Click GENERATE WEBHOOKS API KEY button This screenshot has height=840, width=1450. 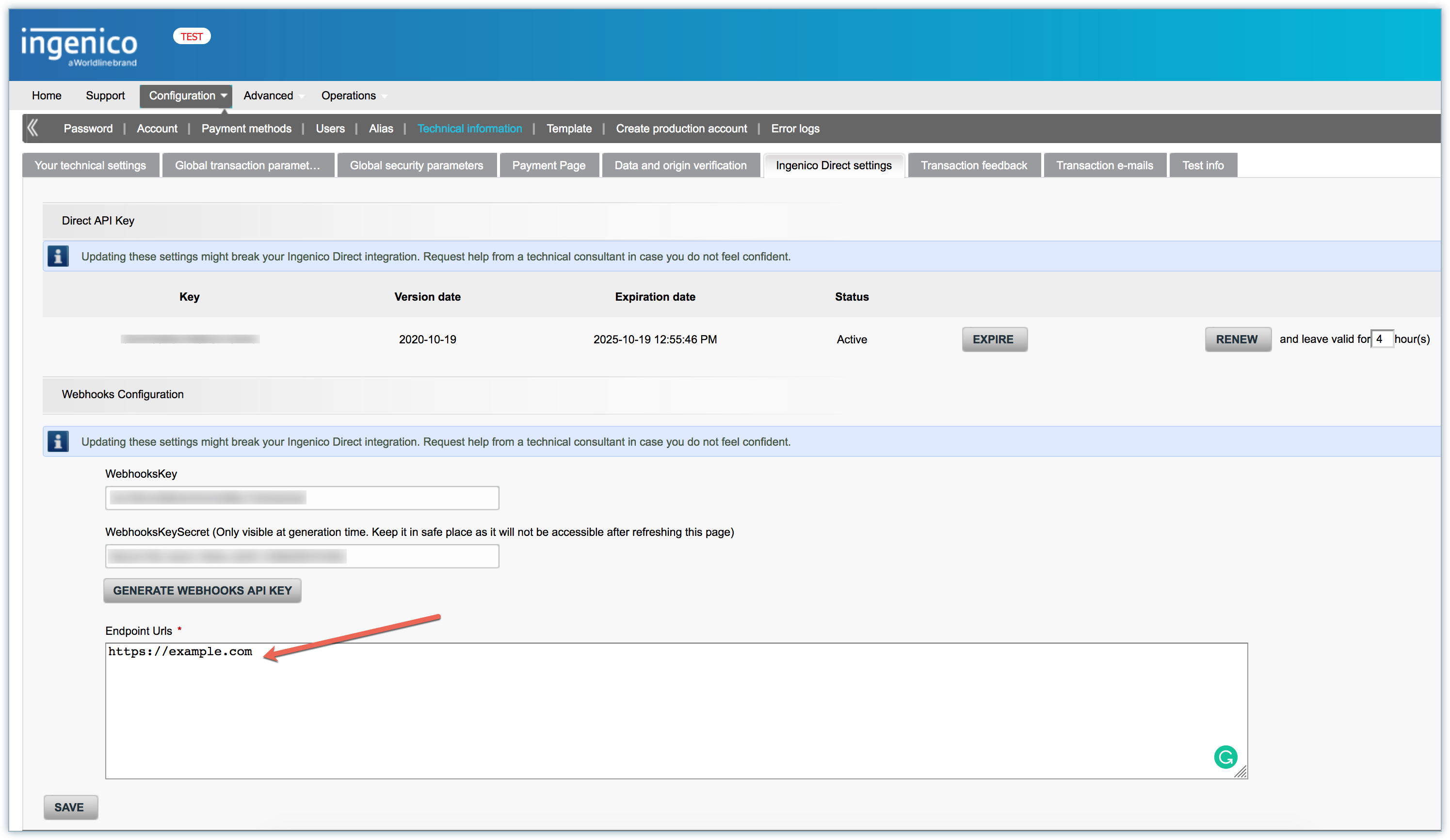(x=202, y=590)
